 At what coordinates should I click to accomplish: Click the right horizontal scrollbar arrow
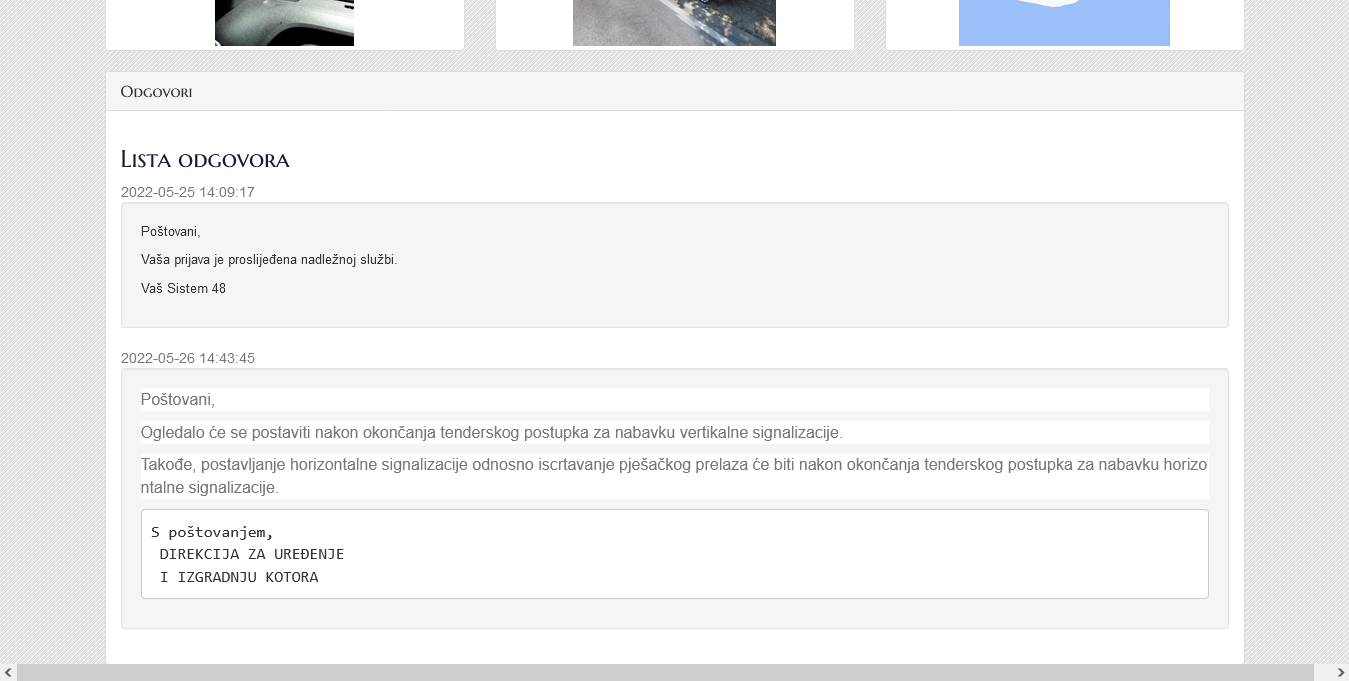click(1340, 673)
